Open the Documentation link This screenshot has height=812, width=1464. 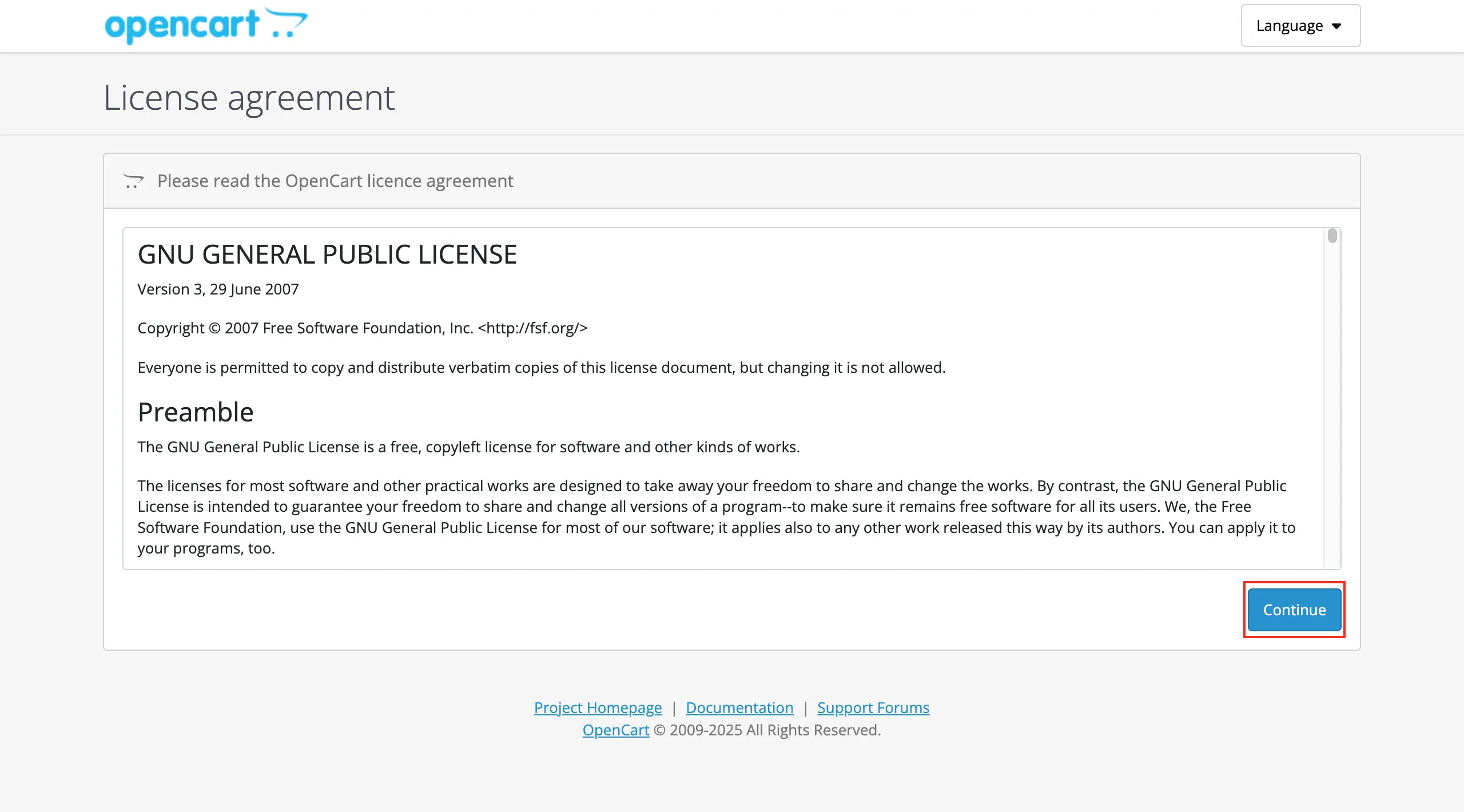coord(739,707)
